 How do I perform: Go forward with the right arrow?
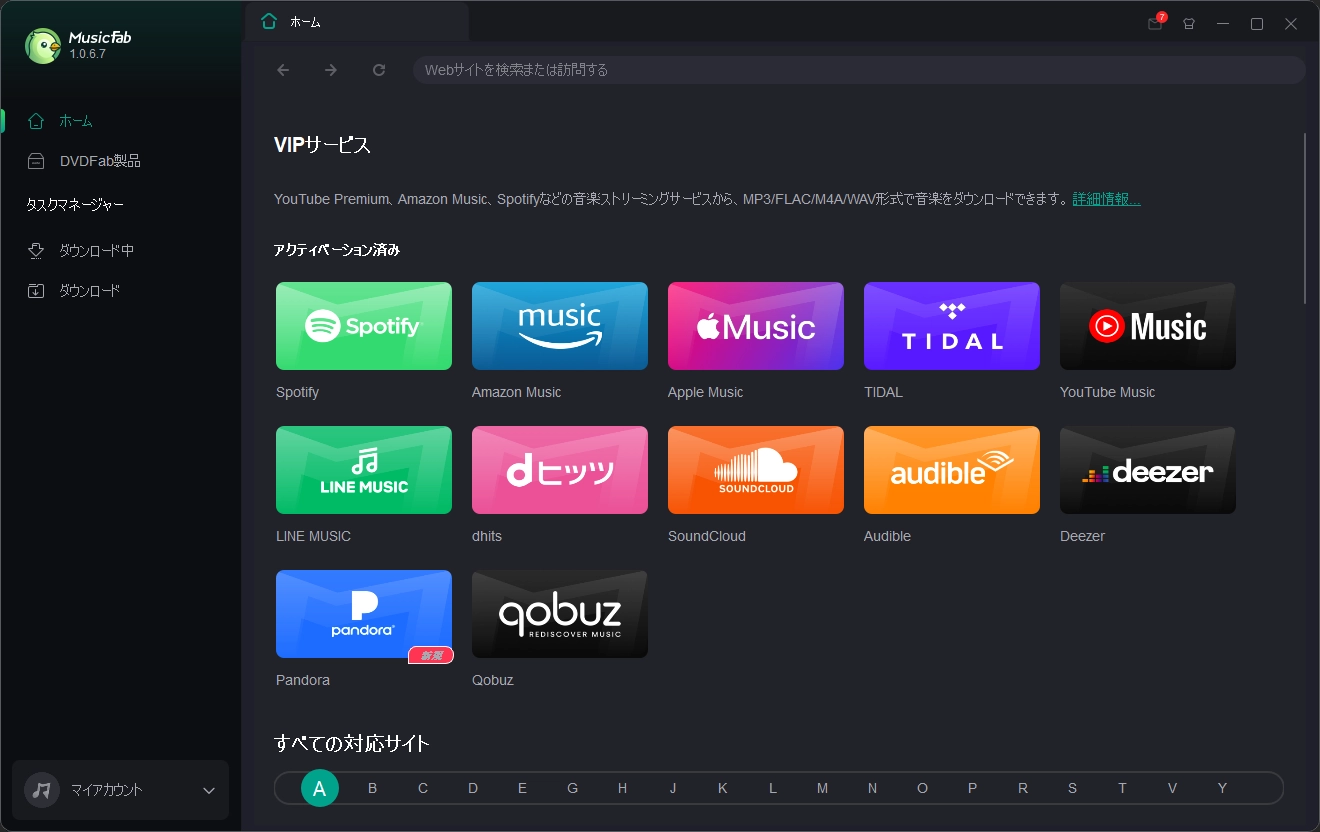331,70
